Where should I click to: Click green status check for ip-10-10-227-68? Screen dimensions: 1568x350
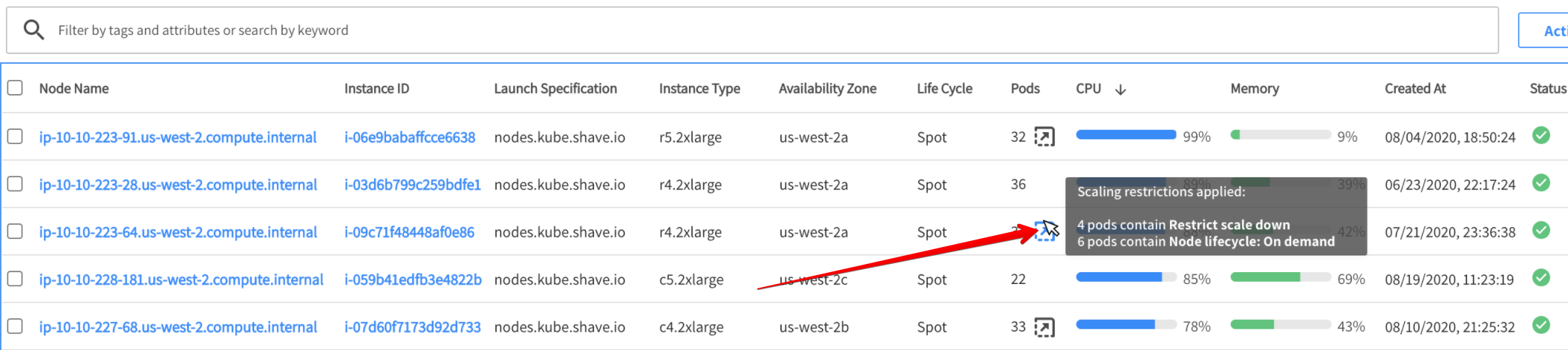pyautogui.click(x=1541, y=326)
